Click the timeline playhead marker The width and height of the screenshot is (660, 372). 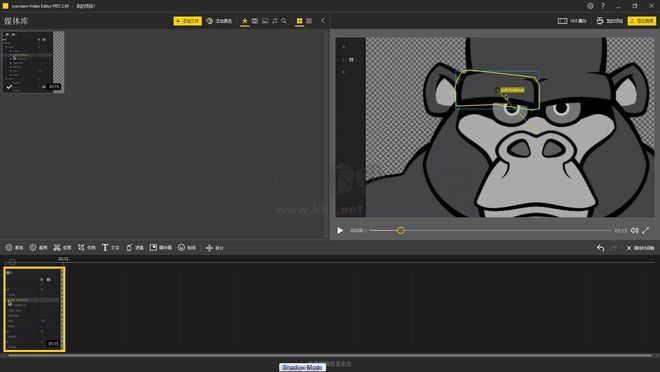click(12, 262)
